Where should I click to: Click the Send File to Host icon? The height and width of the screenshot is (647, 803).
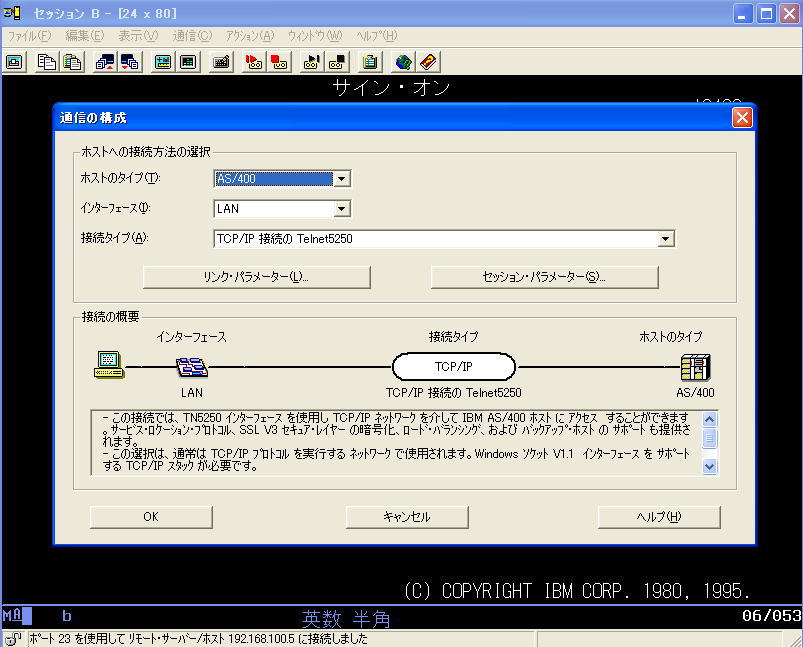[105, 62]
